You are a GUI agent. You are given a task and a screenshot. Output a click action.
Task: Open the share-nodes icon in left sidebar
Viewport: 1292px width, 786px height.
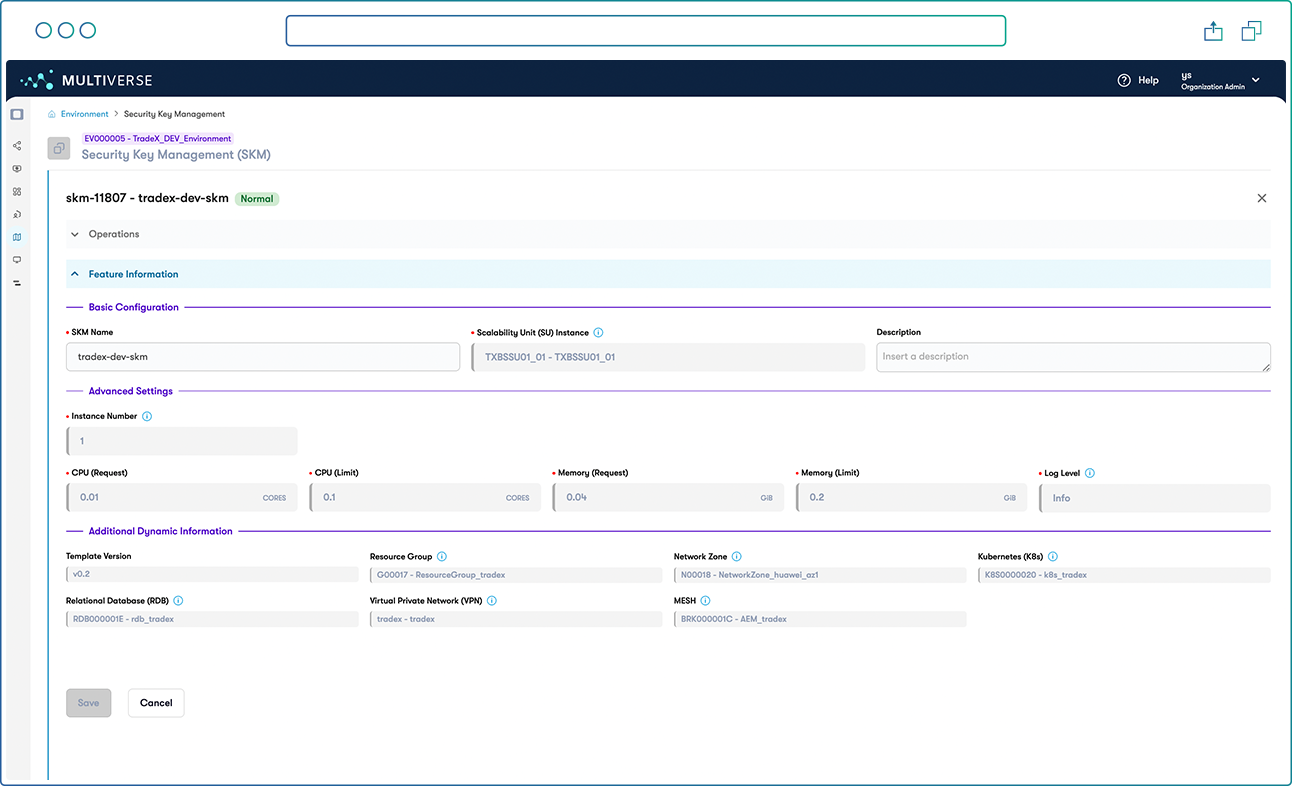(x=17, y=146)
